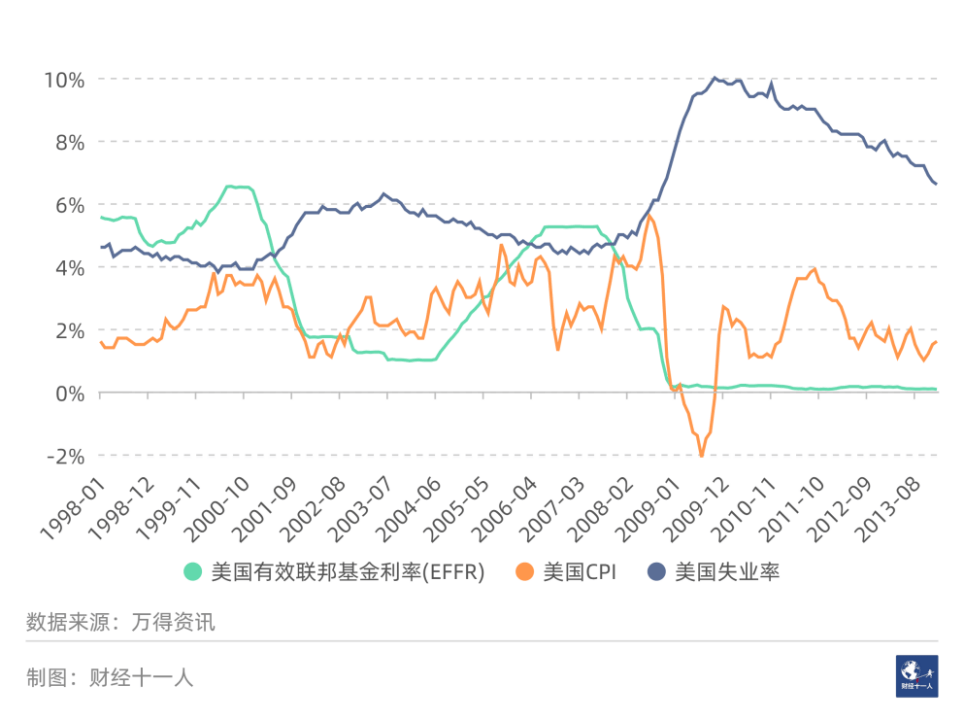The width and height of the screenshot is (964, 720).
Task: Click the unemployment line's peak near 10%
Action: 714,78
